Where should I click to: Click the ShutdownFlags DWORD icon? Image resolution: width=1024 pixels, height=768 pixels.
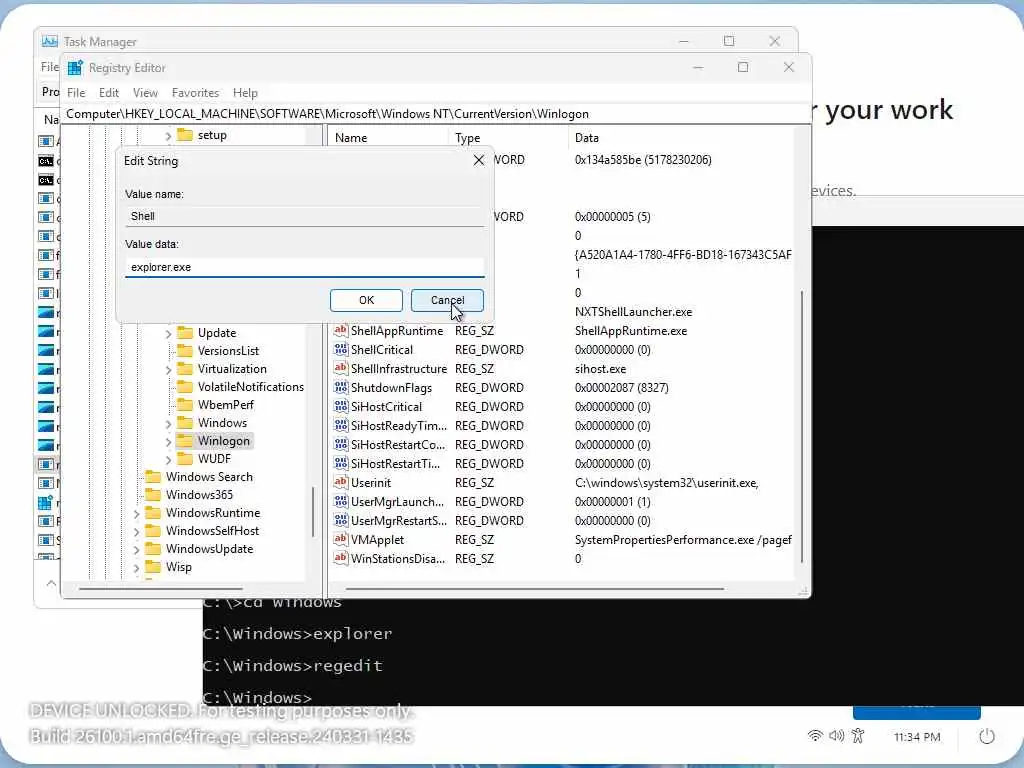tap(340, 387)
